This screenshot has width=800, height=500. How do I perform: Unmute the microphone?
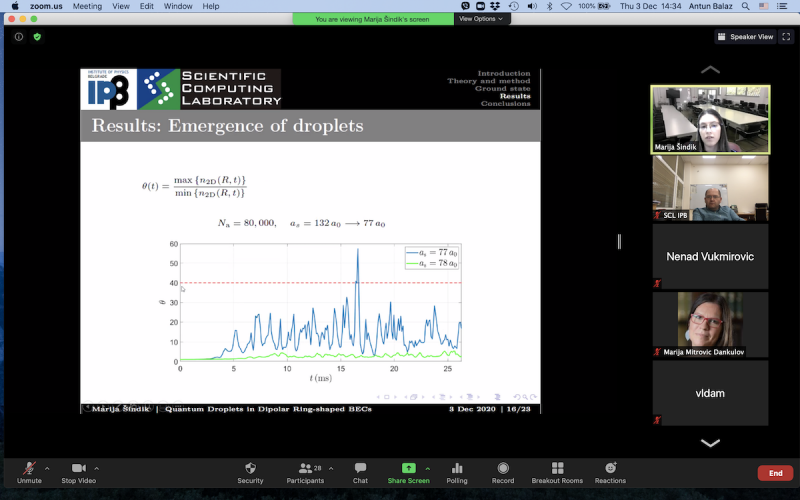(29, 468)
